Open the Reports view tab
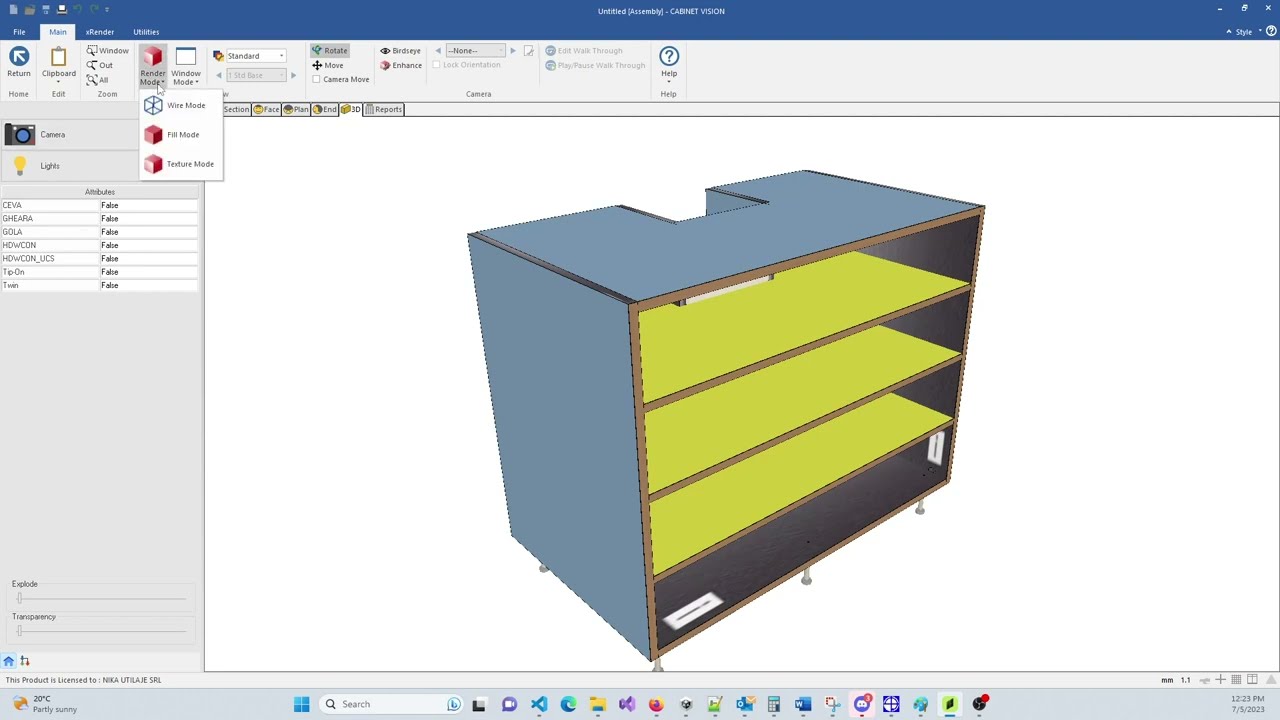This screenshot has width=1280, height=720. click(x=384, y=109)
